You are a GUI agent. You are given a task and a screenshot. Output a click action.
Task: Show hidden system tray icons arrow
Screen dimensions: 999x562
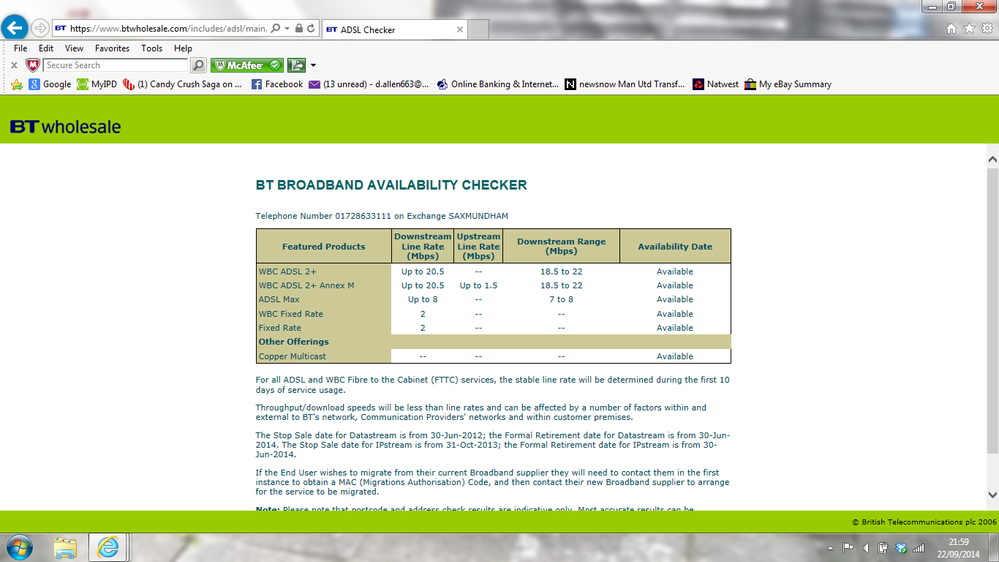830,548
